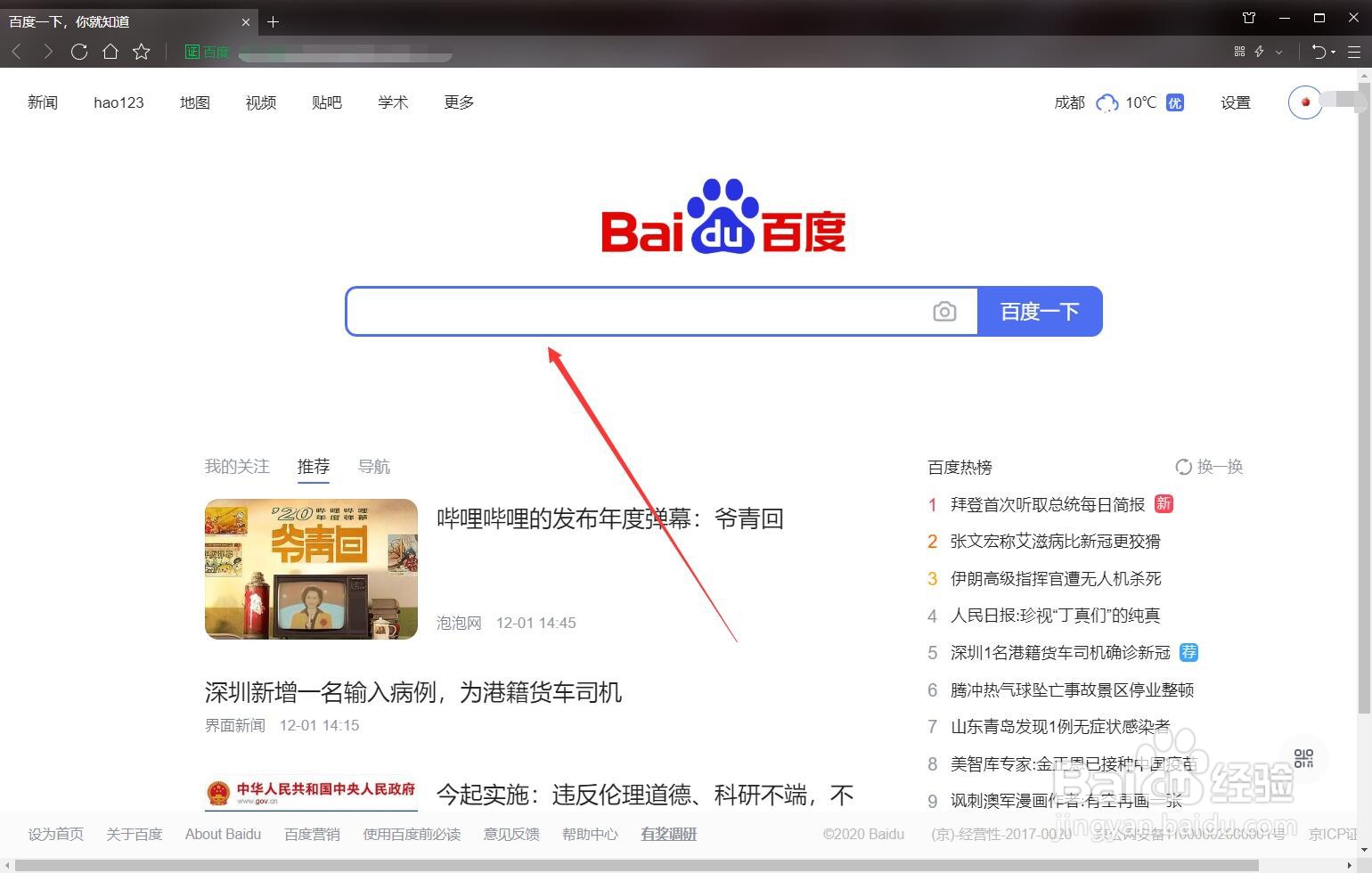Click the QR-style extensions grid icon in the toolbar
This screenshot has height=873, width=1372.
point(1239,52)
